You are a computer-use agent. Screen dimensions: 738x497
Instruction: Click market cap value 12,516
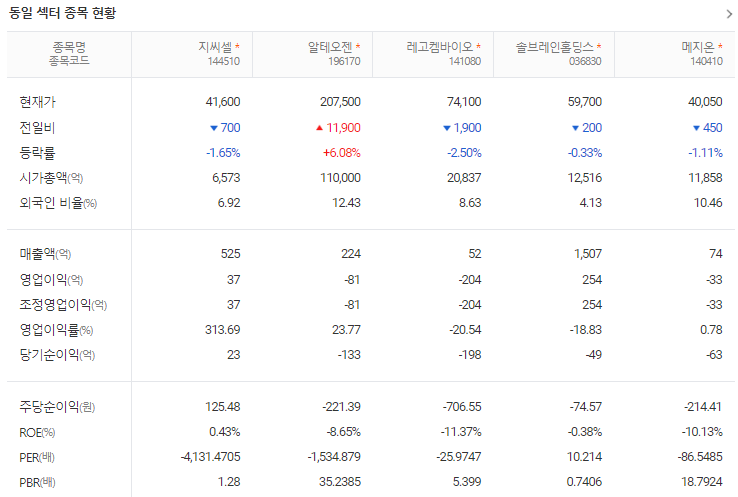585,178
